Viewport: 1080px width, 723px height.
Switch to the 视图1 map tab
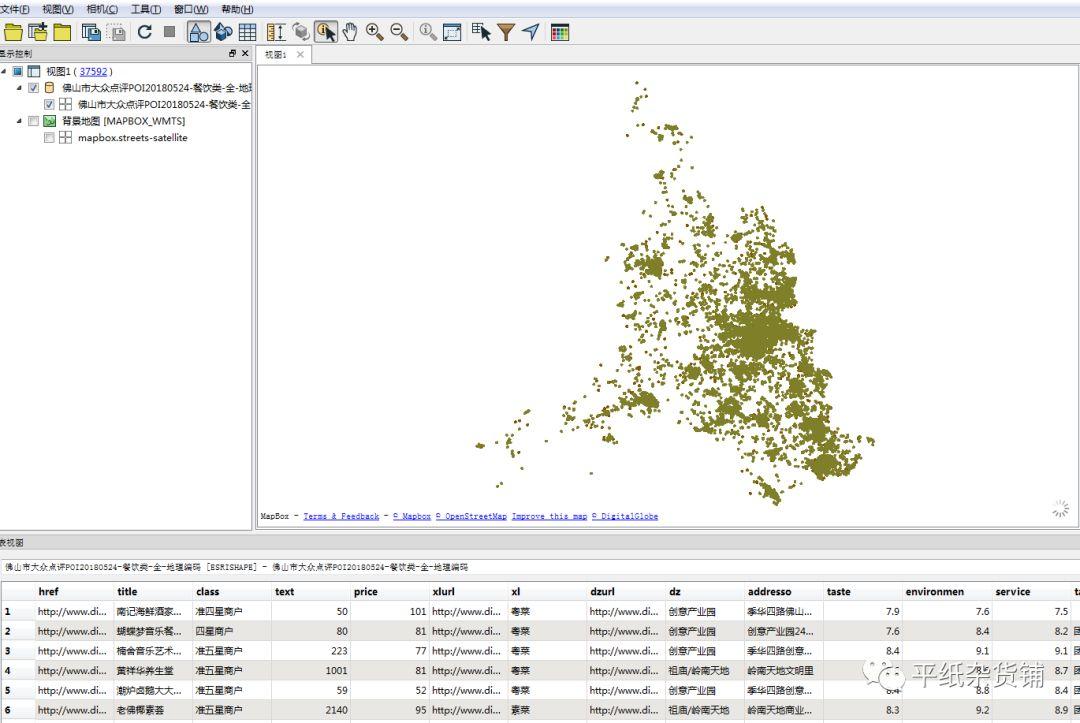tap(275, 55)
